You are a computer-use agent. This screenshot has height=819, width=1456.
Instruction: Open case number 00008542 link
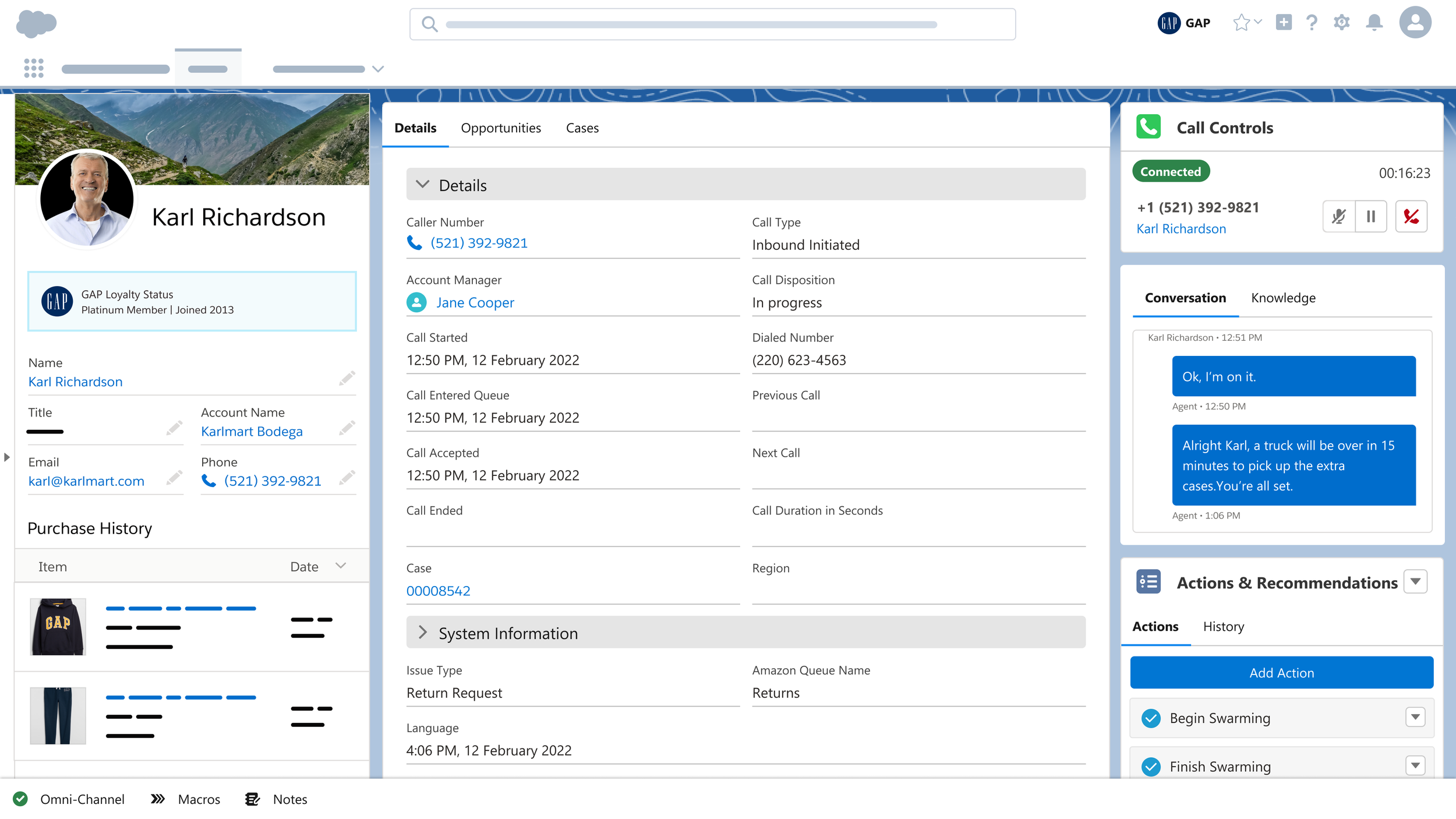point(438,591)
